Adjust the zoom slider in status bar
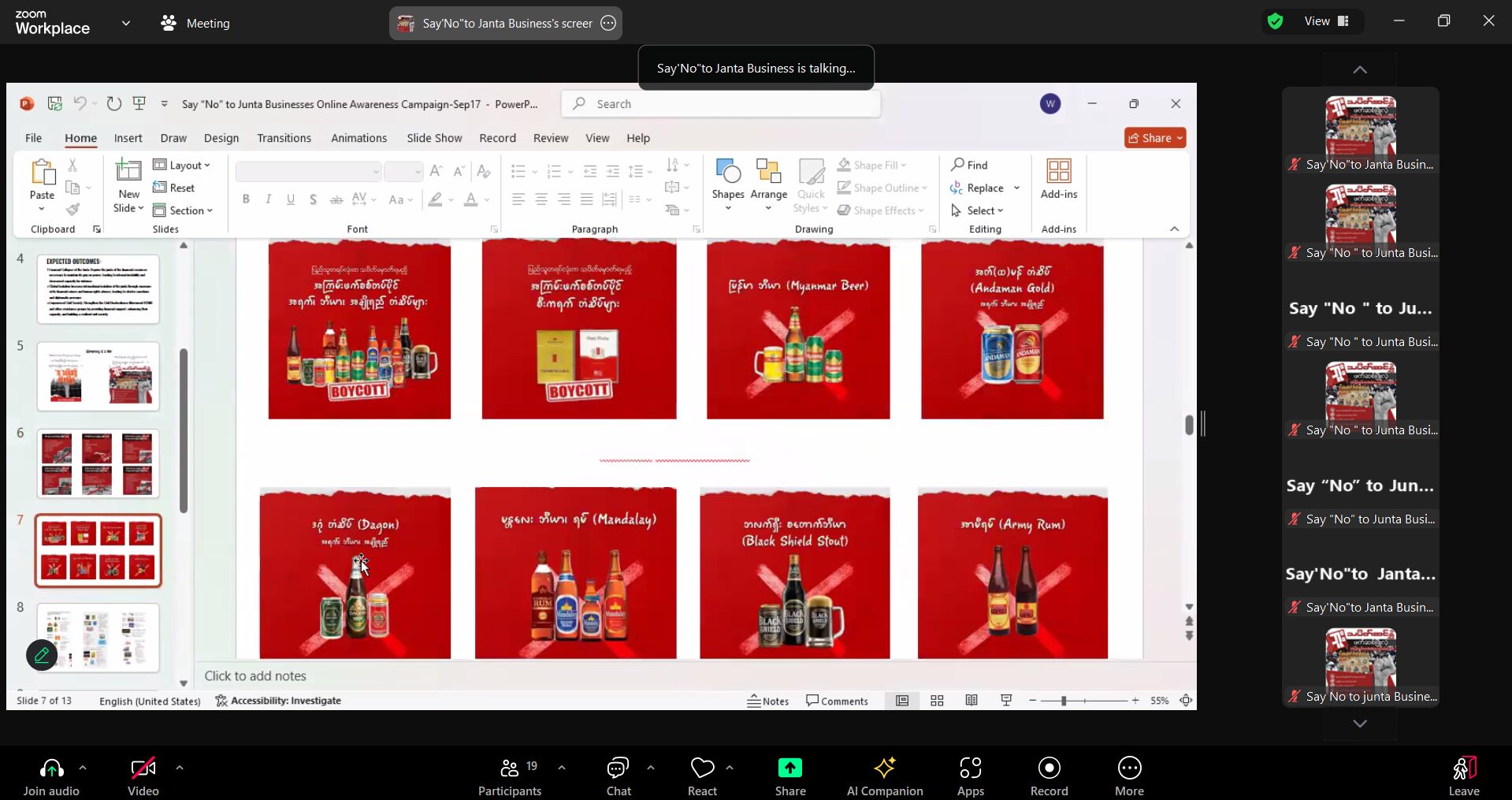The height and width of the screenshot is (800, 1512). (x=1064, y=701)
